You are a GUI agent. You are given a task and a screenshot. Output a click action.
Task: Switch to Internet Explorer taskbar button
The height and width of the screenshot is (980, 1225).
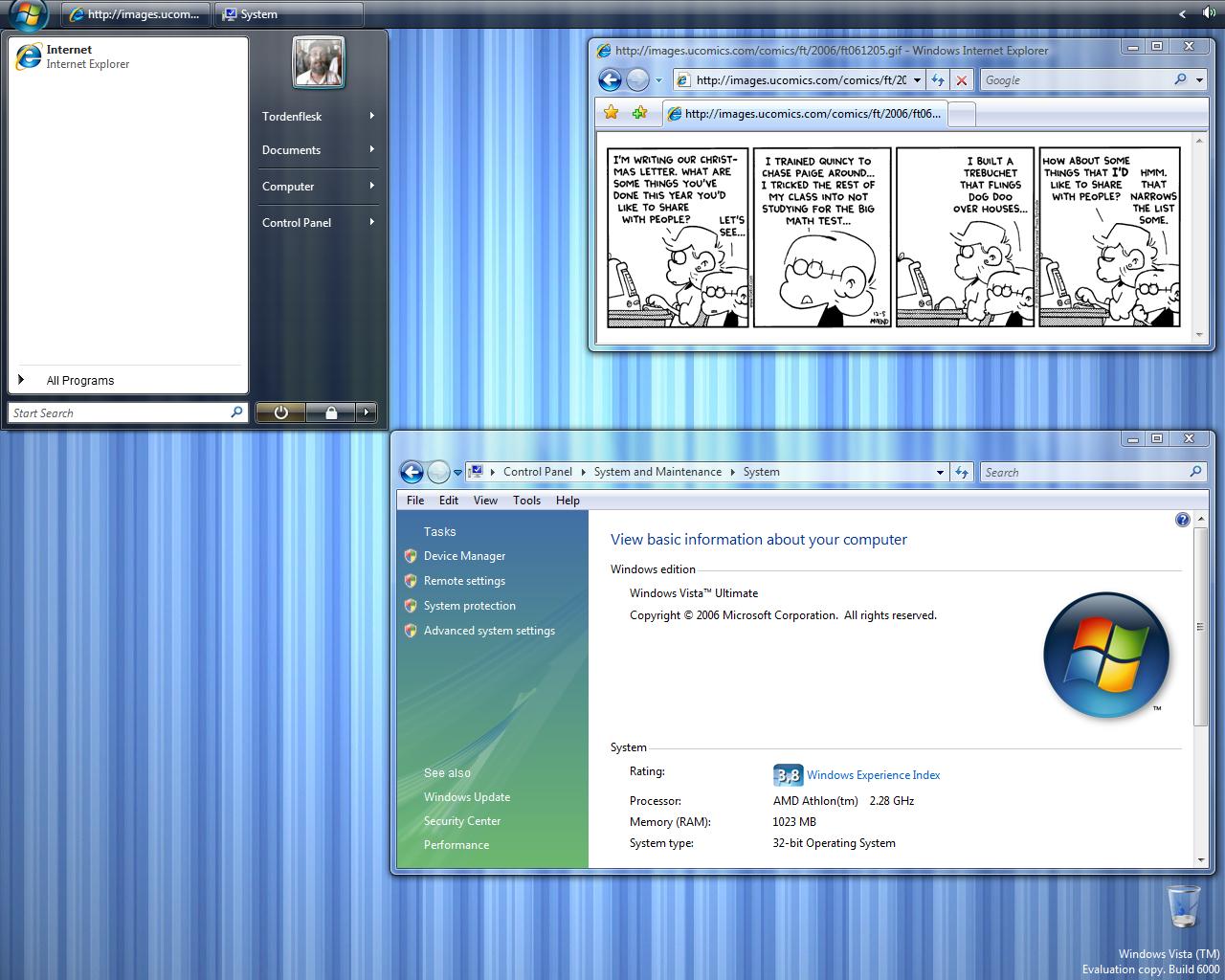point(135,14)
